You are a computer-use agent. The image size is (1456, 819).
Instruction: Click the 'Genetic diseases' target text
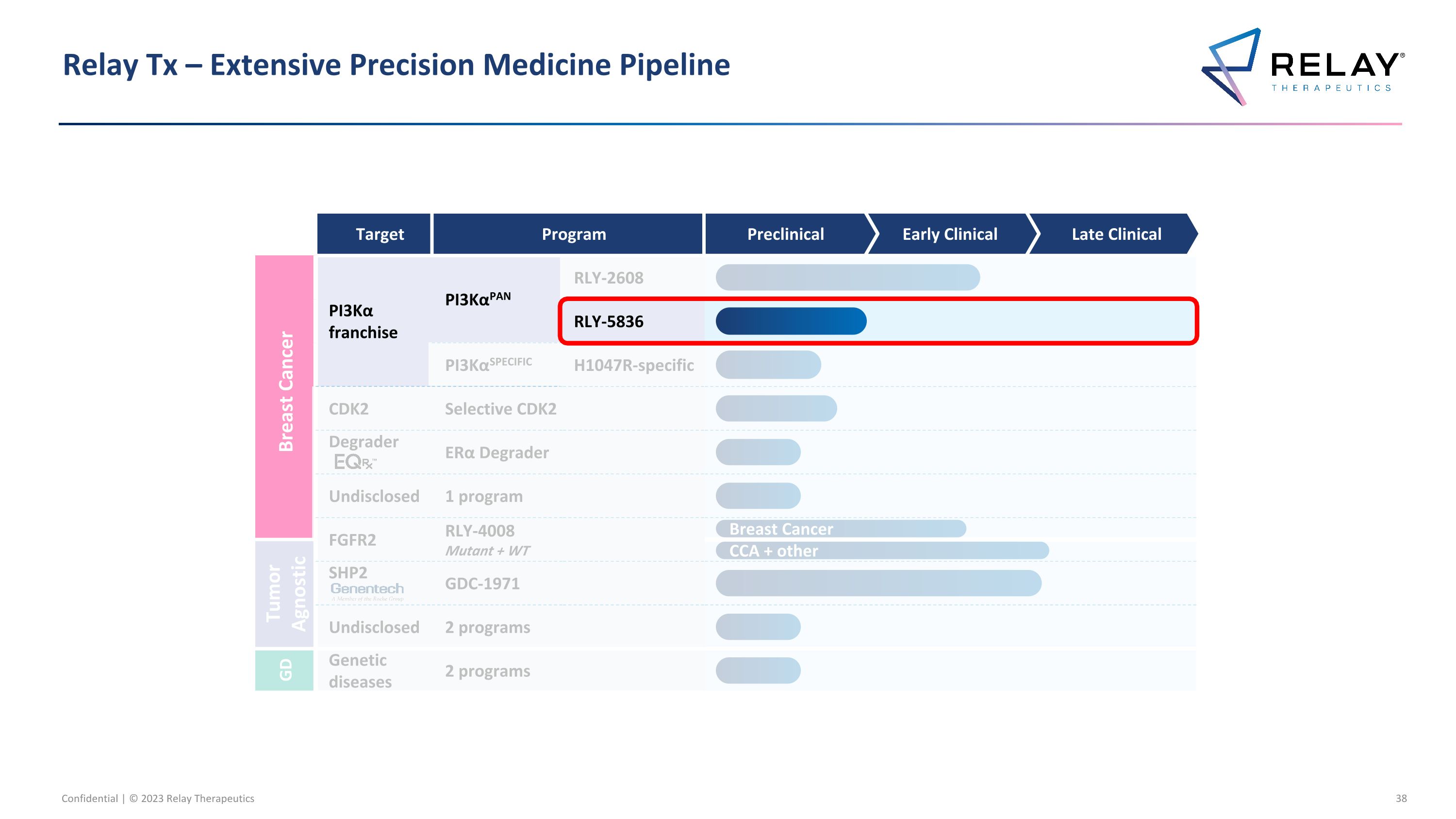click(360, 671)
